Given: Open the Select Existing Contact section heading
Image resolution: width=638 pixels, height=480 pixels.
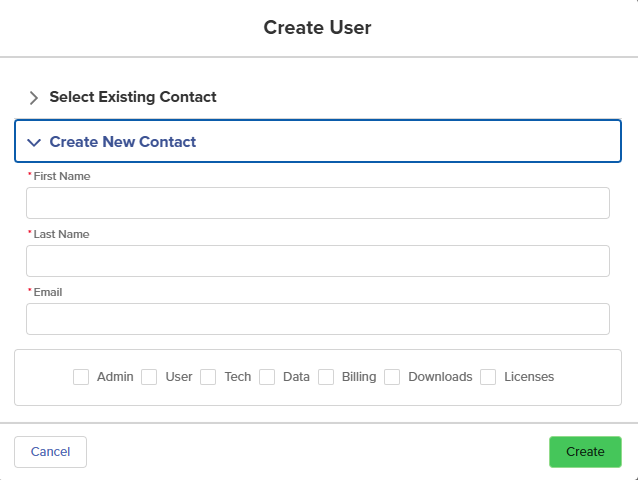Looking at the screenshot, I should point(133,97).
